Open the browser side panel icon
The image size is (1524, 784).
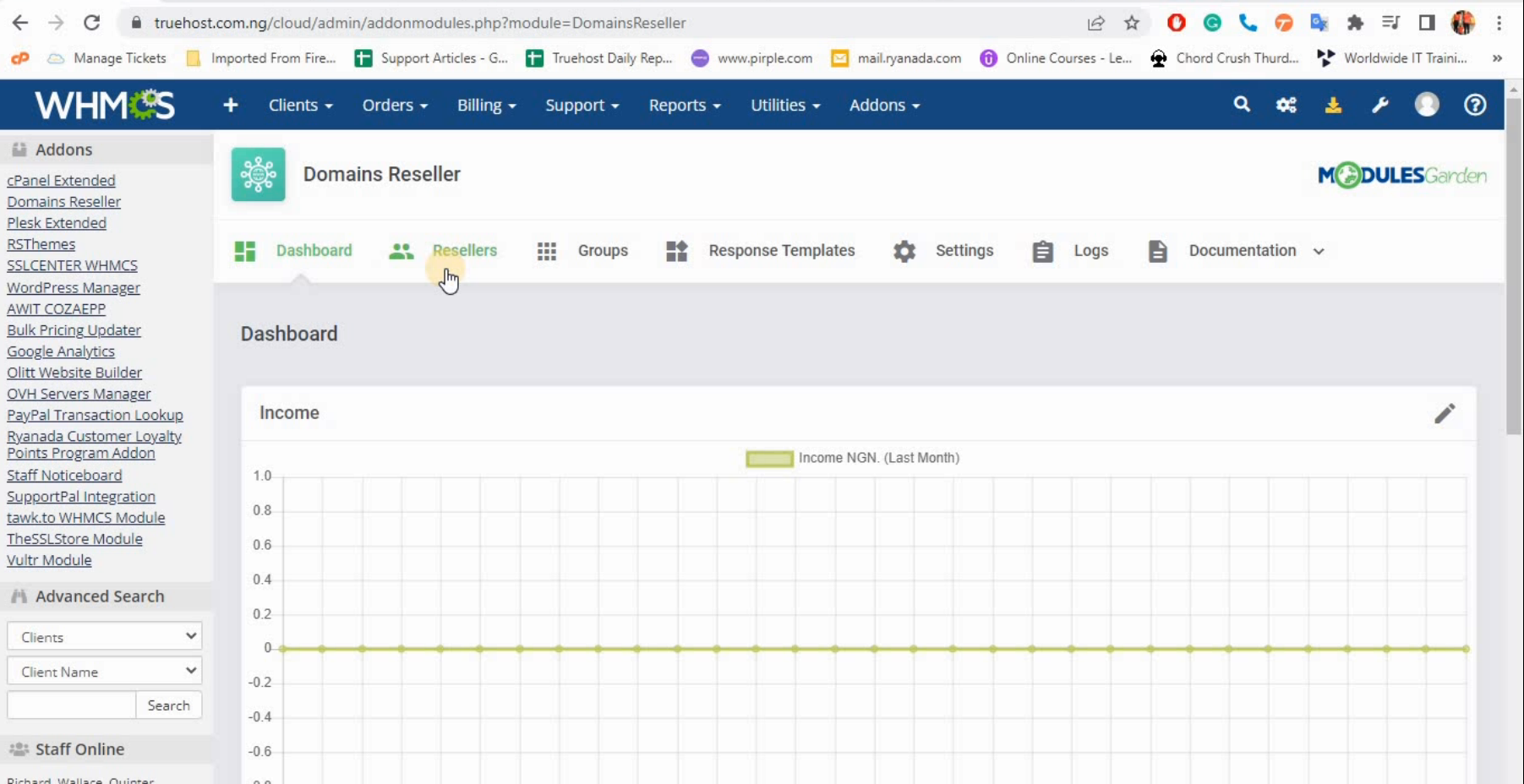(x=1427, y=23)
